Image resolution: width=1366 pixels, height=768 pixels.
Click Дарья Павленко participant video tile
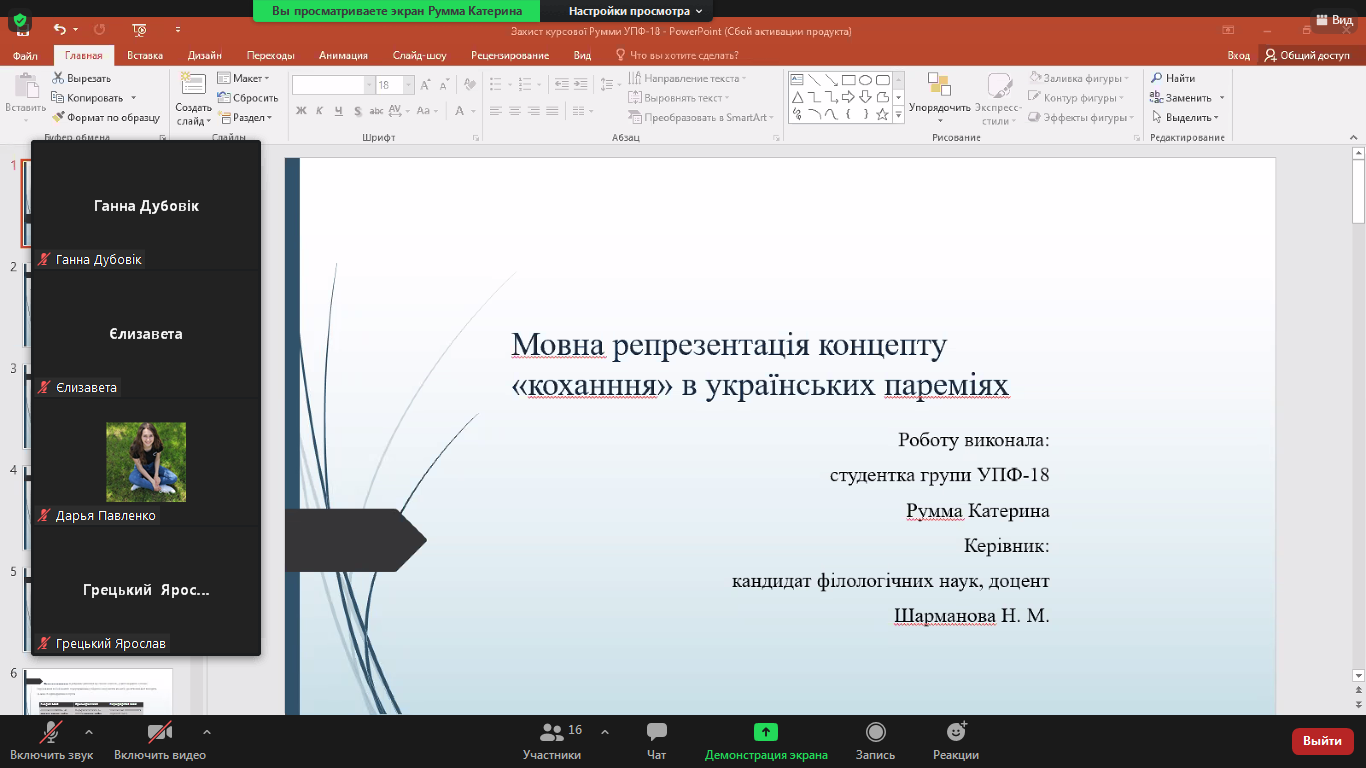[146, 462]
